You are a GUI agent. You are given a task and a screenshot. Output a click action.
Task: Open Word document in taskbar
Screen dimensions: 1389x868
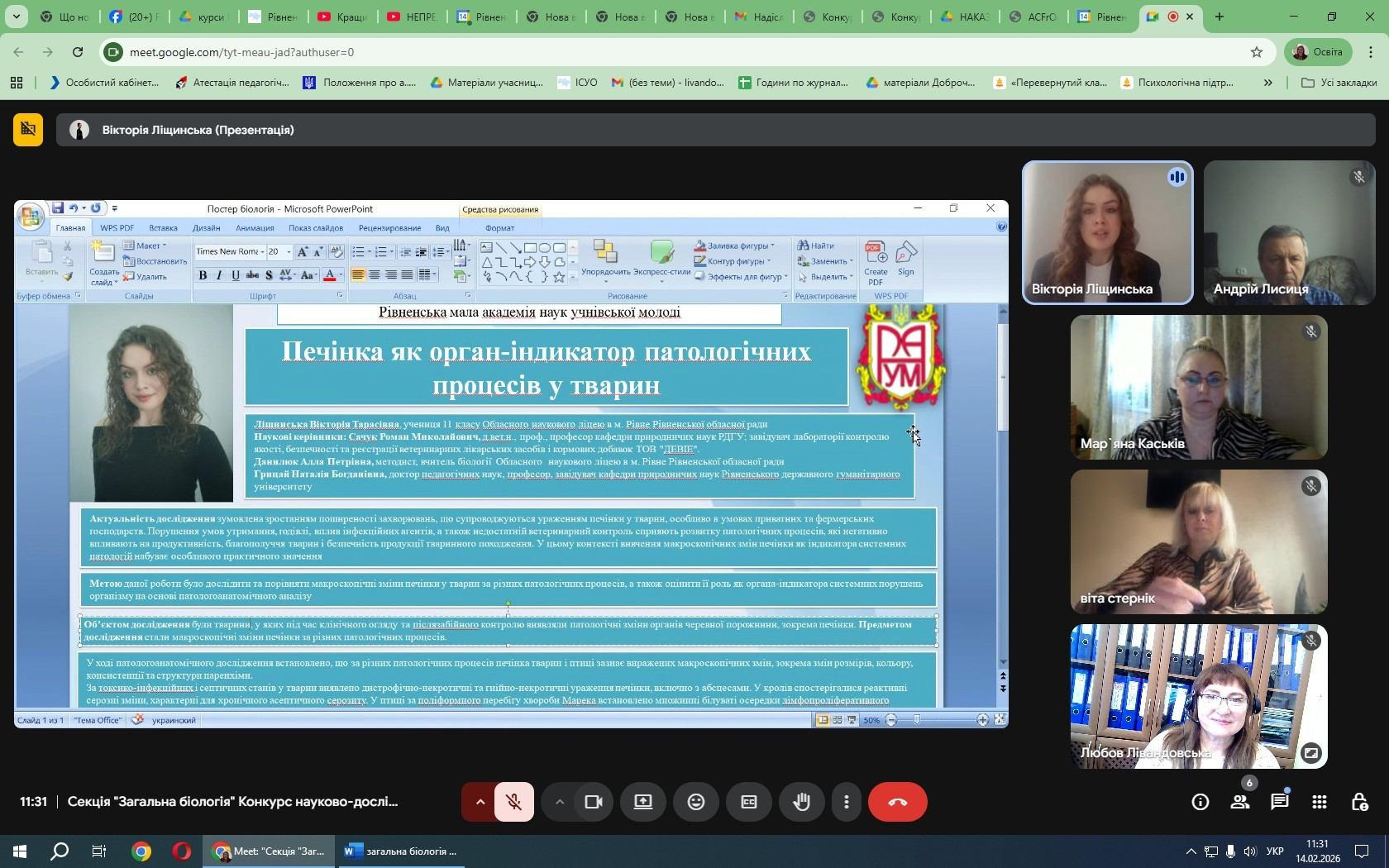(402, 851)
